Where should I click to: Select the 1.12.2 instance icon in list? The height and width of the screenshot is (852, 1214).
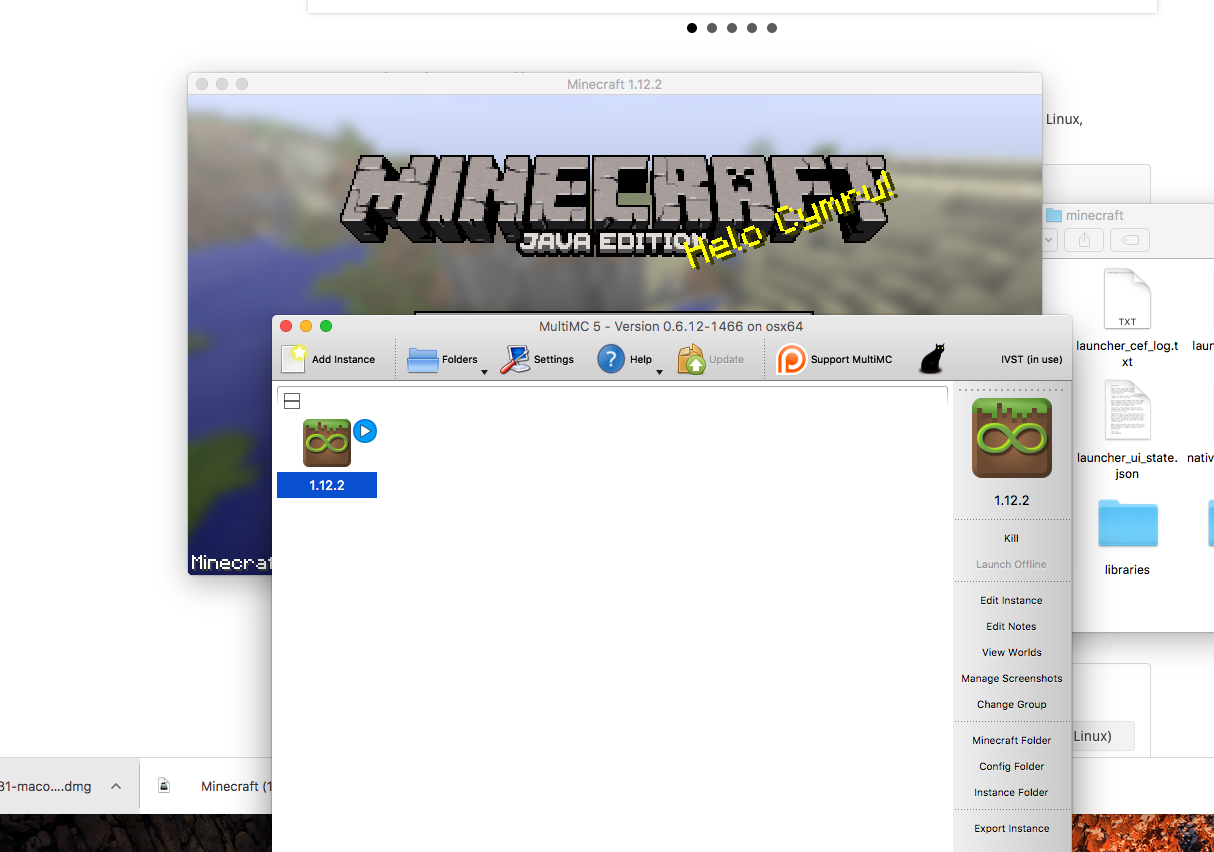pyautogui.click(x=327, y=443)
